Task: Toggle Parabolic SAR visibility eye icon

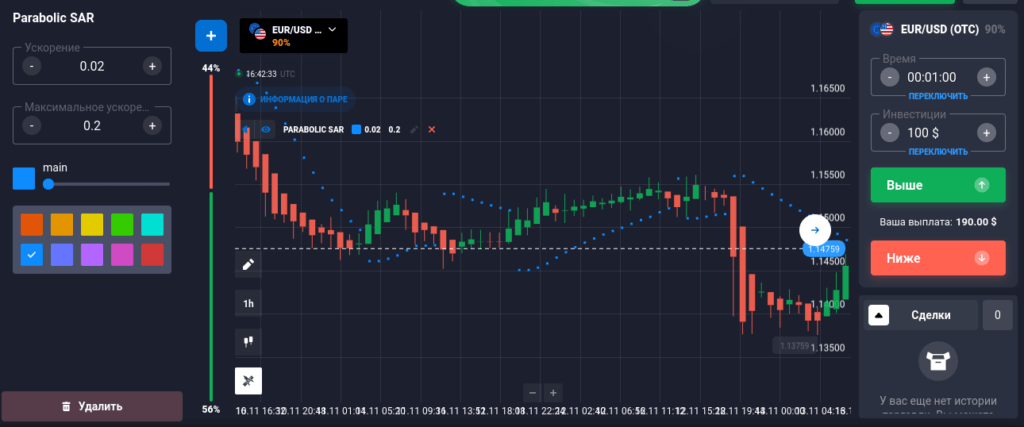Action: point(266,130)
